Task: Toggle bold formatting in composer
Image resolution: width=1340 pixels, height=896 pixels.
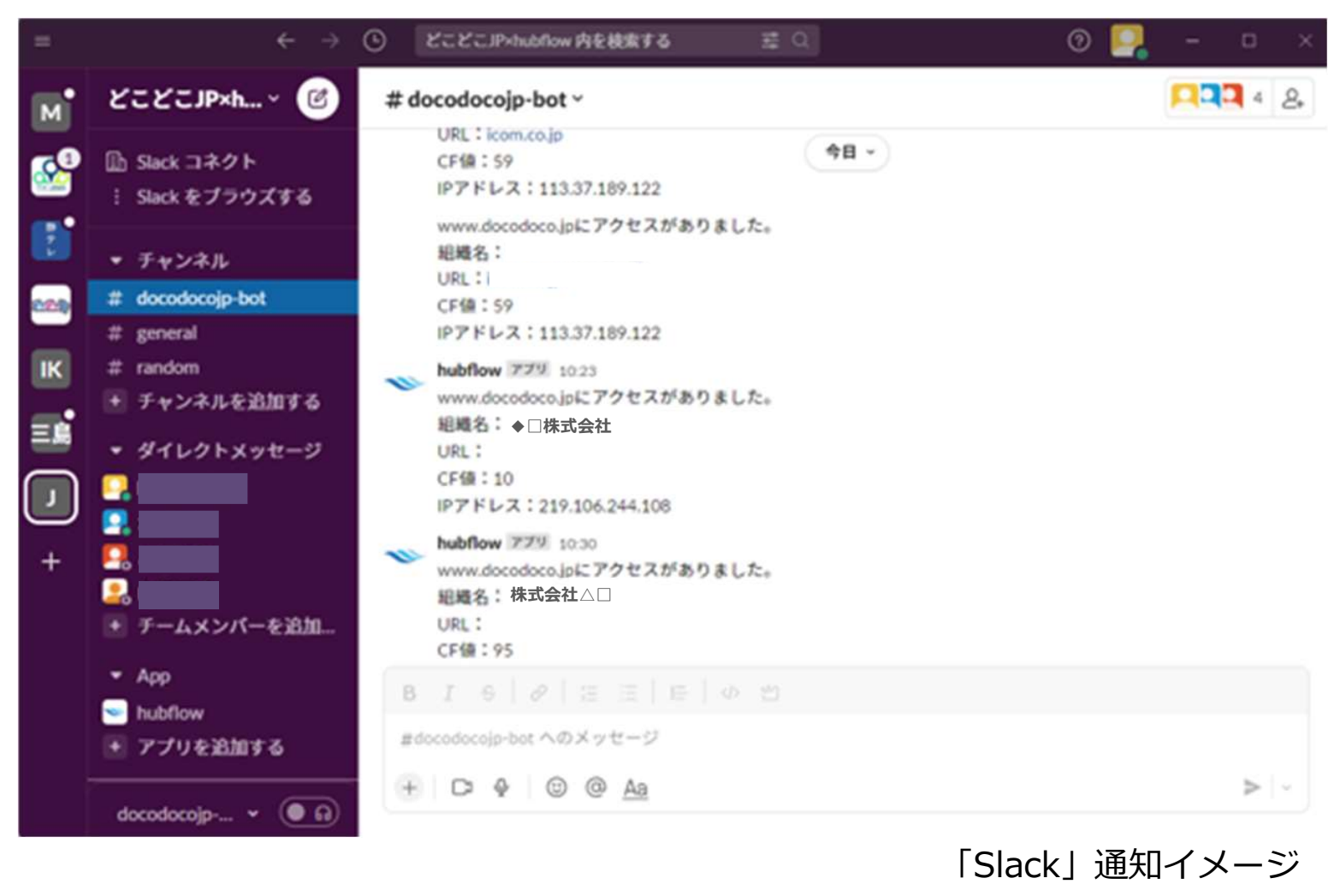Action: coord(409,693)
